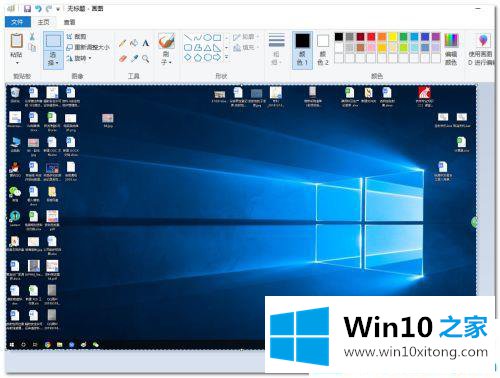Viewport: 500px width, 378px height.
Task: Select the Pencil tool
Action: tap(122, 43)
